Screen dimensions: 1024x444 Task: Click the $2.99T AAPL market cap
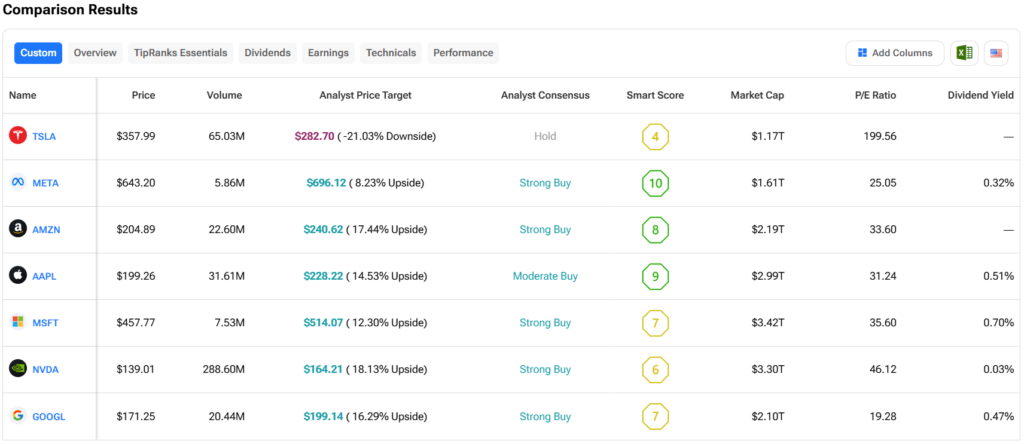768,276
